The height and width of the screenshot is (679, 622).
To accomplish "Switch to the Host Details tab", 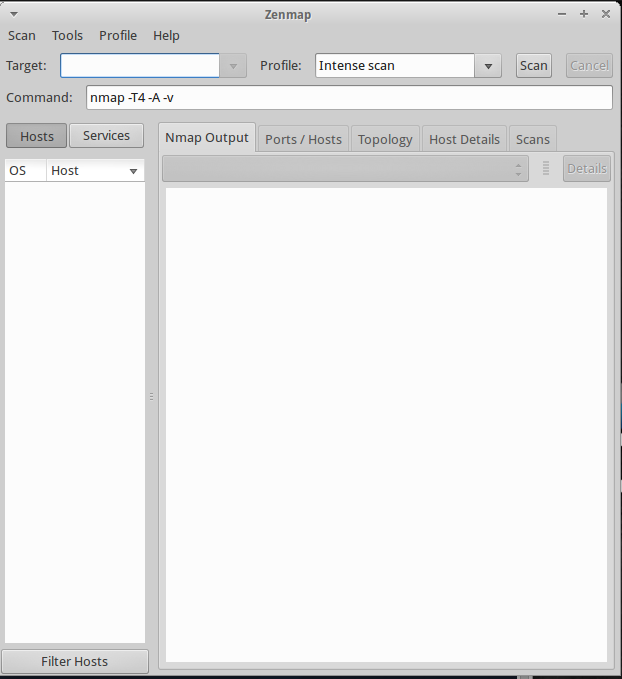I will pyautogui.click(x=464, y=139).
